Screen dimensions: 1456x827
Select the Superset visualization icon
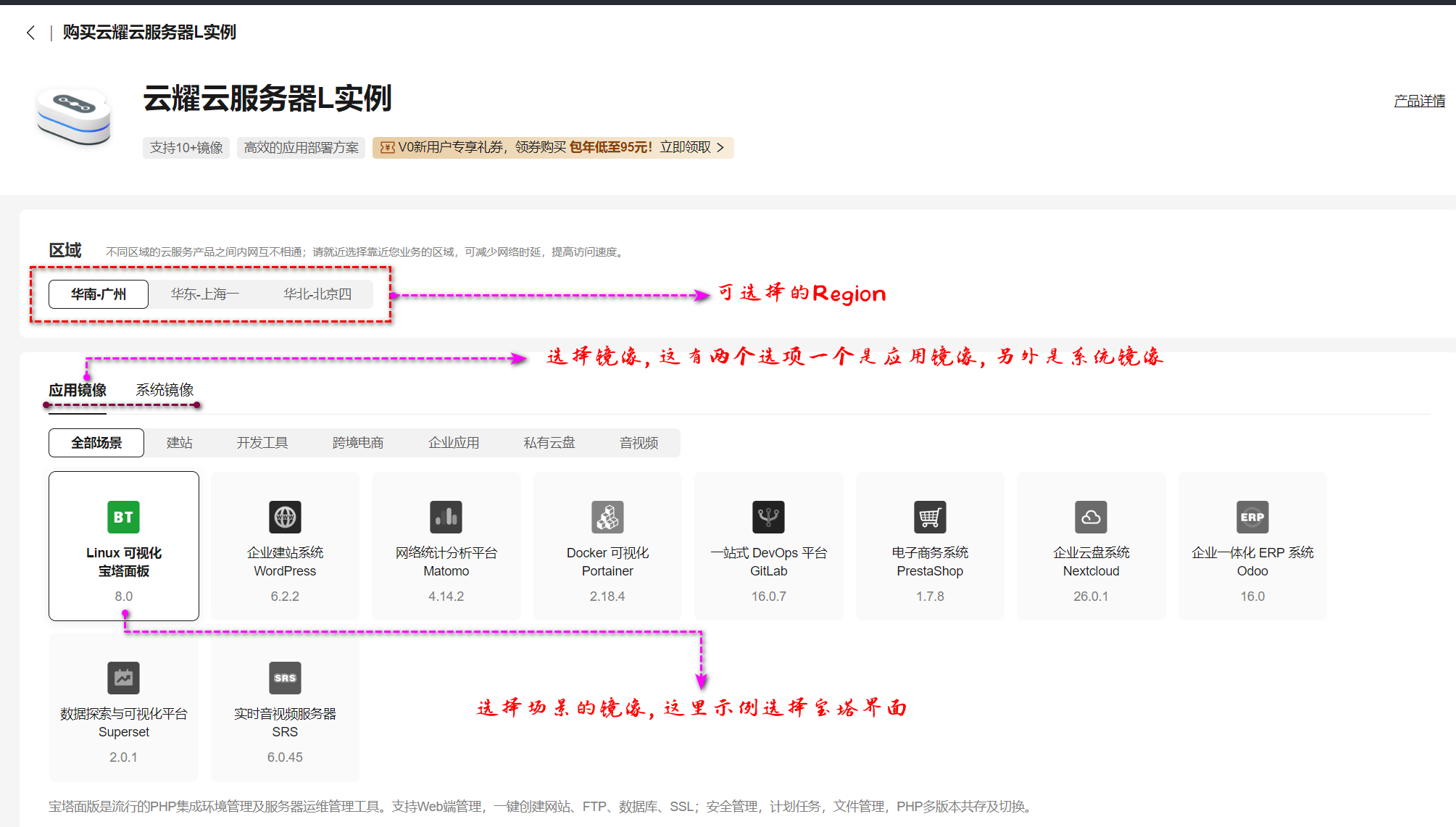pos(123,678)
